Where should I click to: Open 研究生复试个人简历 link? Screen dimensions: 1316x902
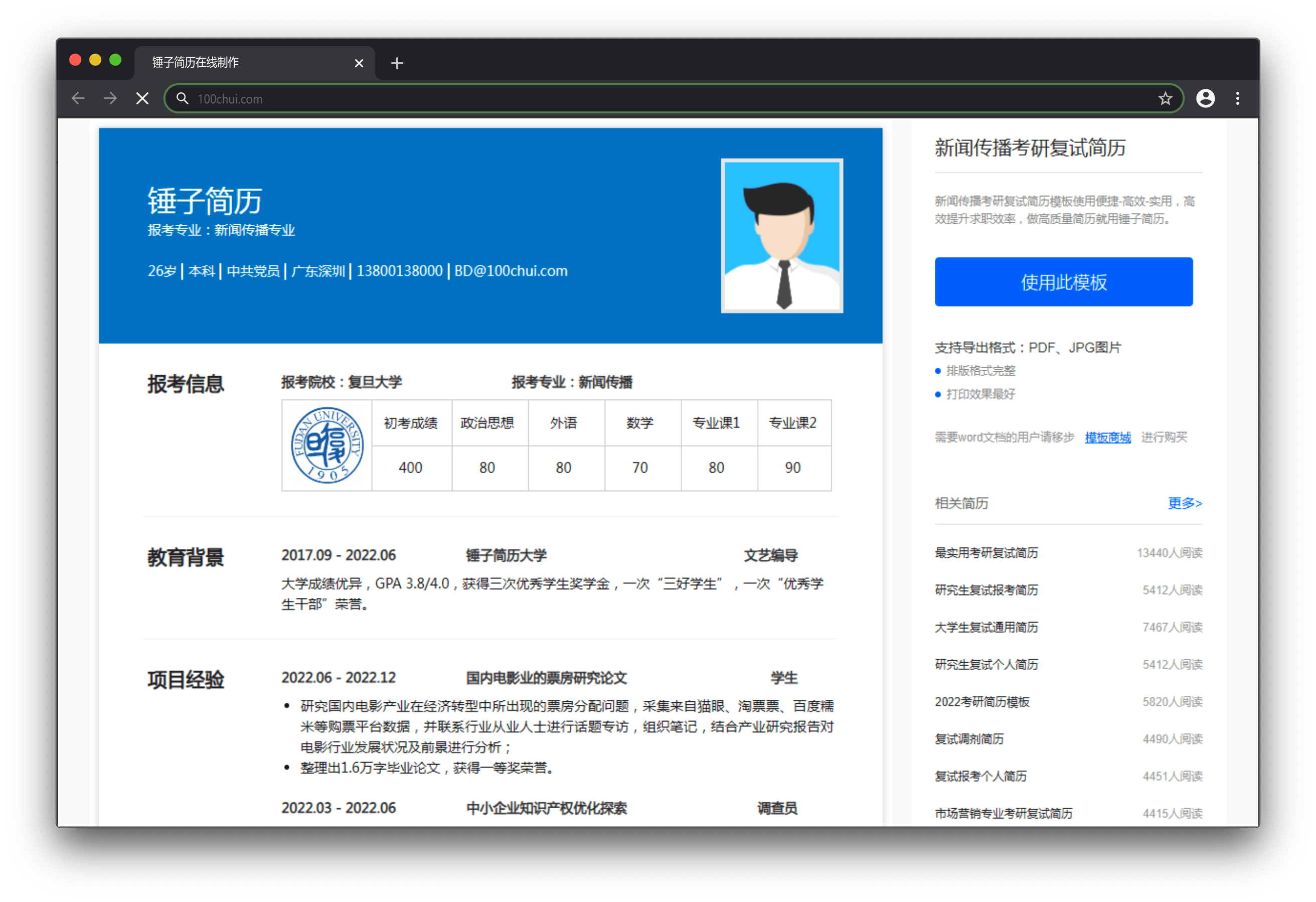[x=986, y=665]
